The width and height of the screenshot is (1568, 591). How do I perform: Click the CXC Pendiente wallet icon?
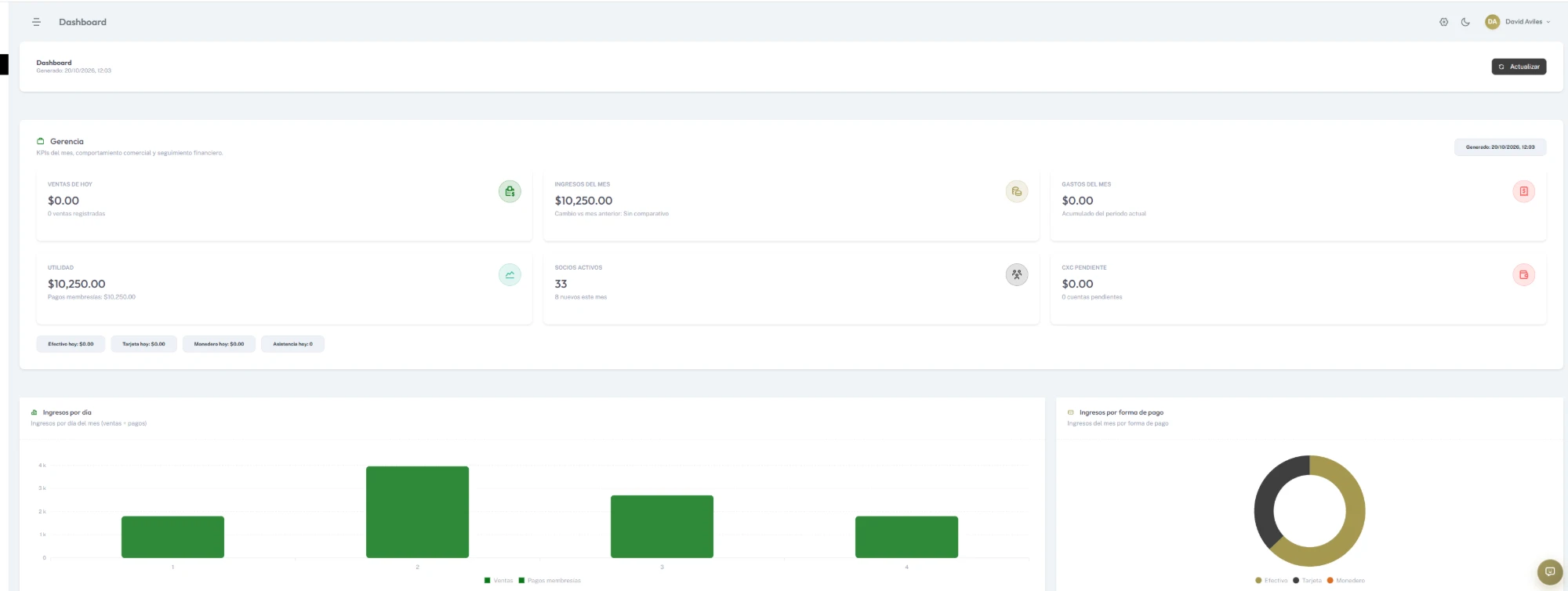tap(1523, 274)
